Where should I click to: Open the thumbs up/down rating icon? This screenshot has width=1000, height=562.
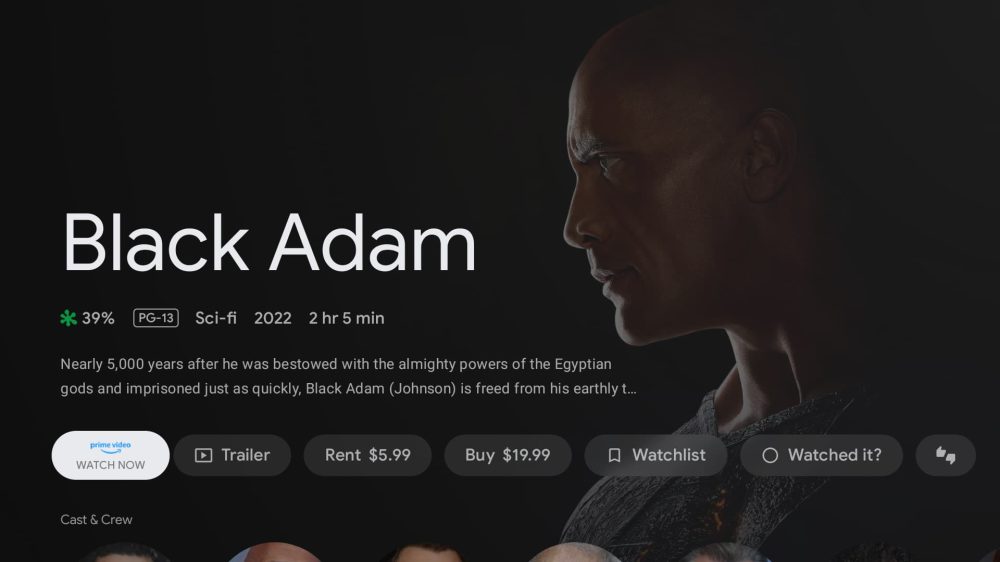pos(945,455)
